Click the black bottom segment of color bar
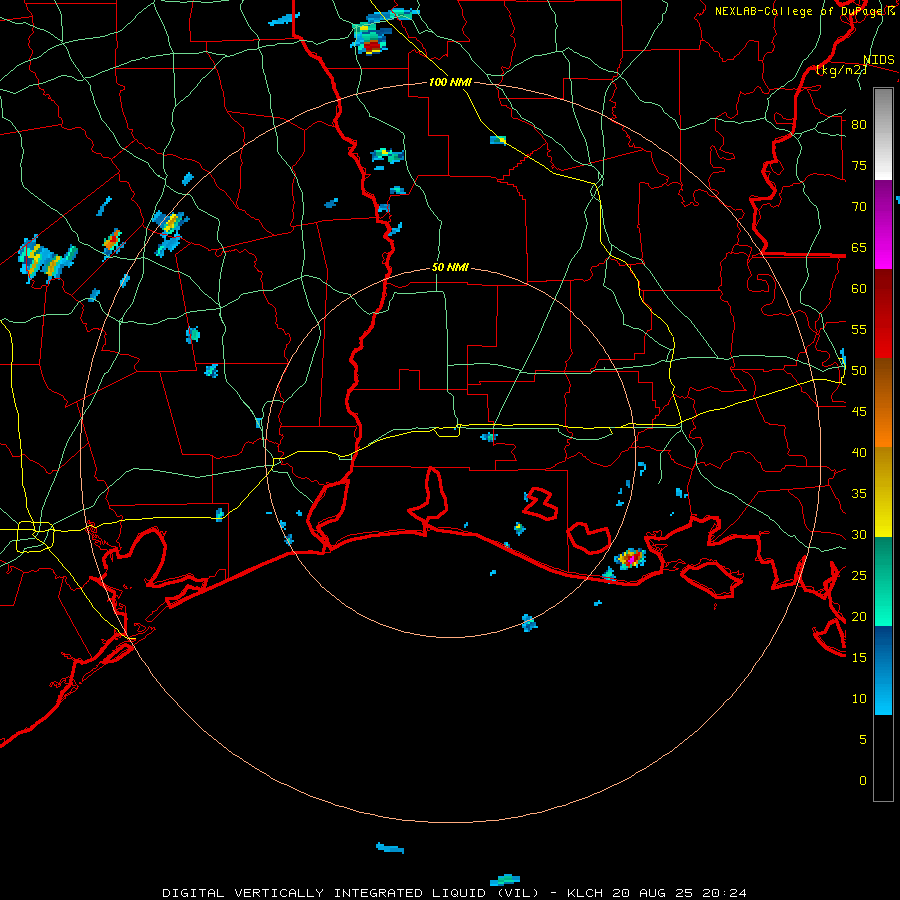The width and height of the screenshot is (900, 900). tap(883, 758)
